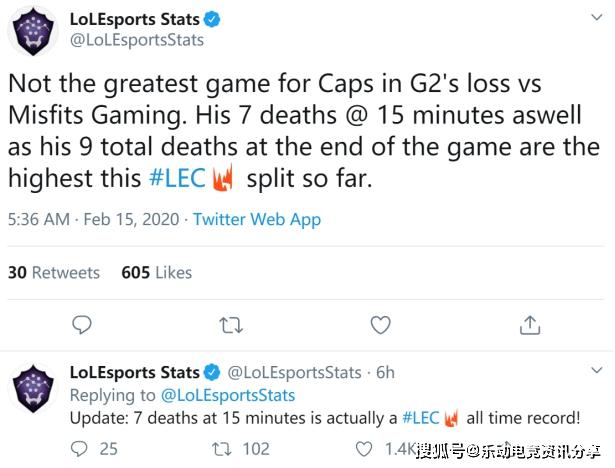Click the reply icon under main tweet
Image resolution: width=615 pixels, height=468 pixels.
84,325
